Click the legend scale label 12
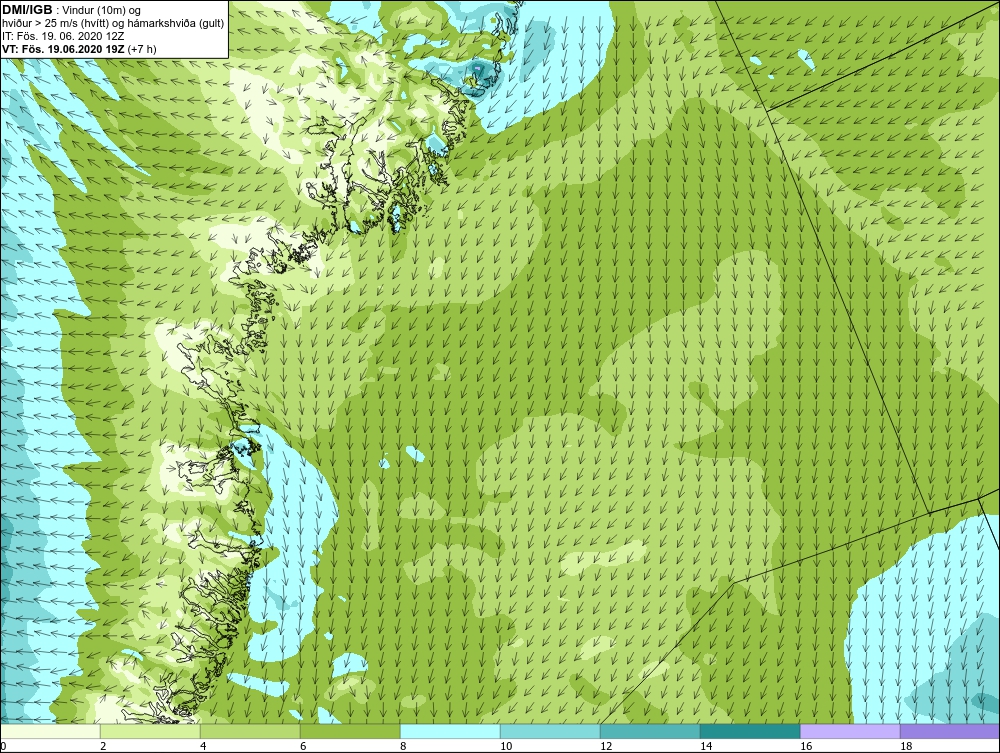1000x753 pixels. tap(606, 746)
